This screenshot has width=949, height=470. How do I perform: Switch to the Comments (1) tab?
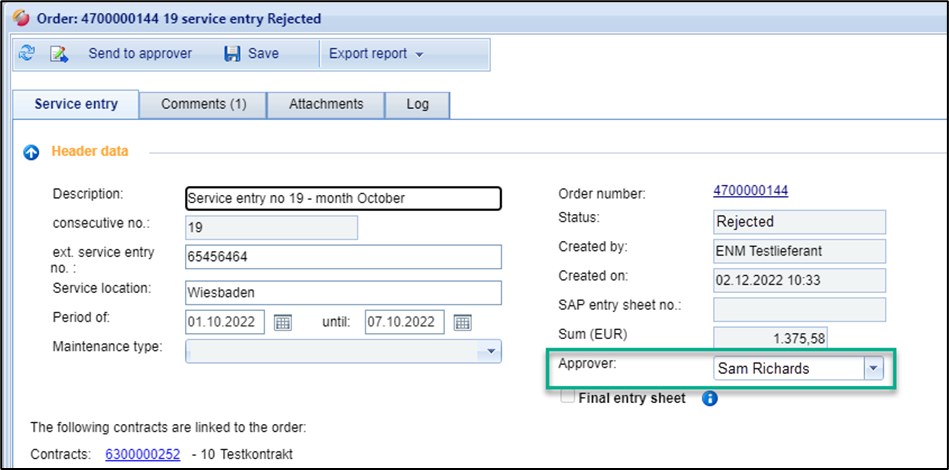point(203,104)
